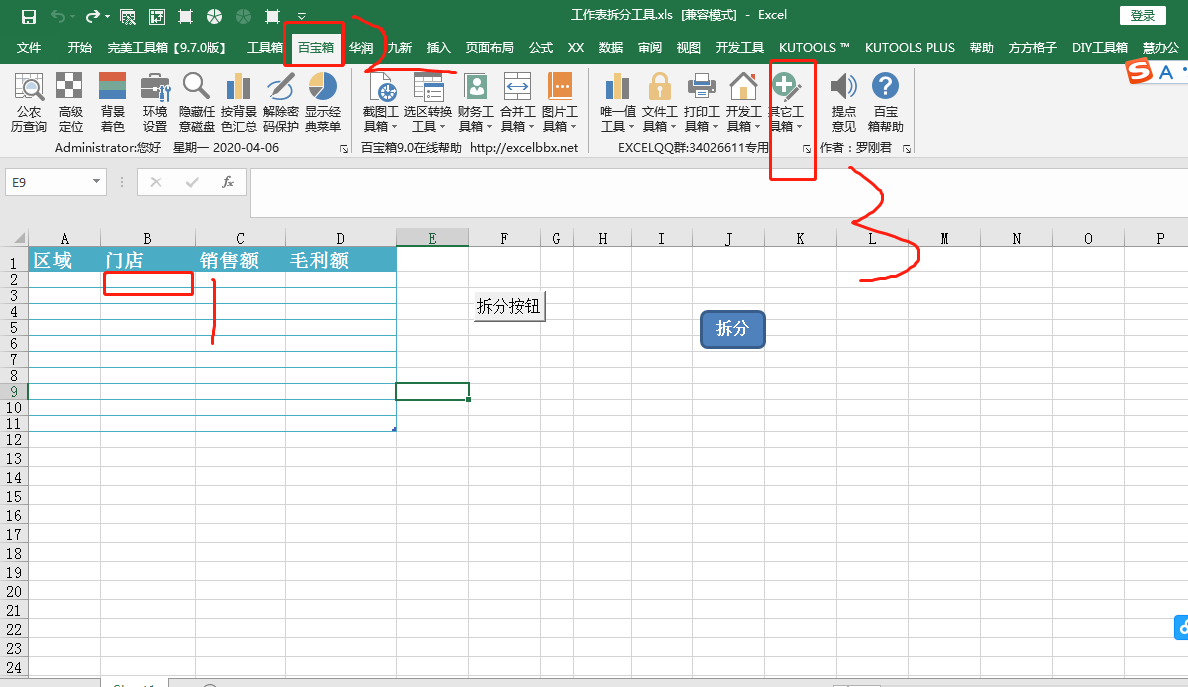The image size is (1188, 687).
Task: Expand the 文件工具箱 lock icon menu
Action: pos(659,102)
